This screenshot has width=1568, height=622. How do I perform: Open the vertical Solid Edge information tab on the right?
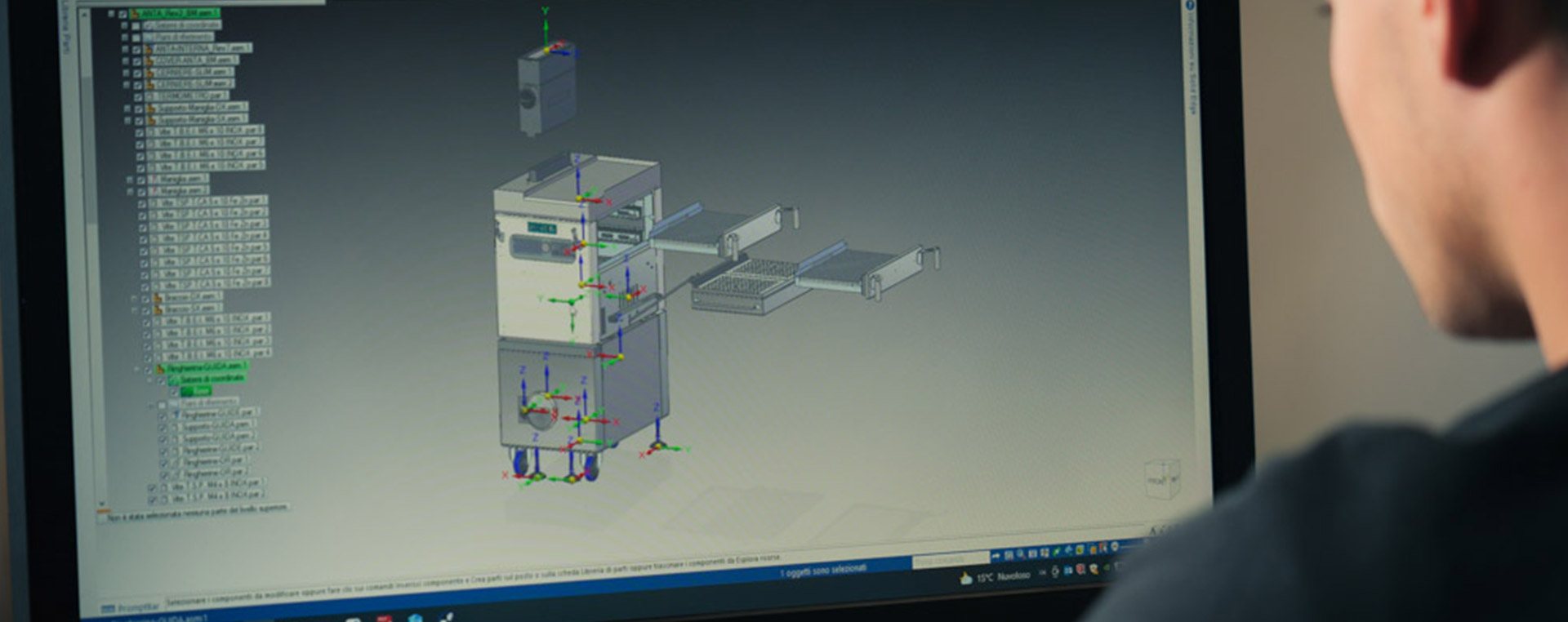tap(1192, 63)
